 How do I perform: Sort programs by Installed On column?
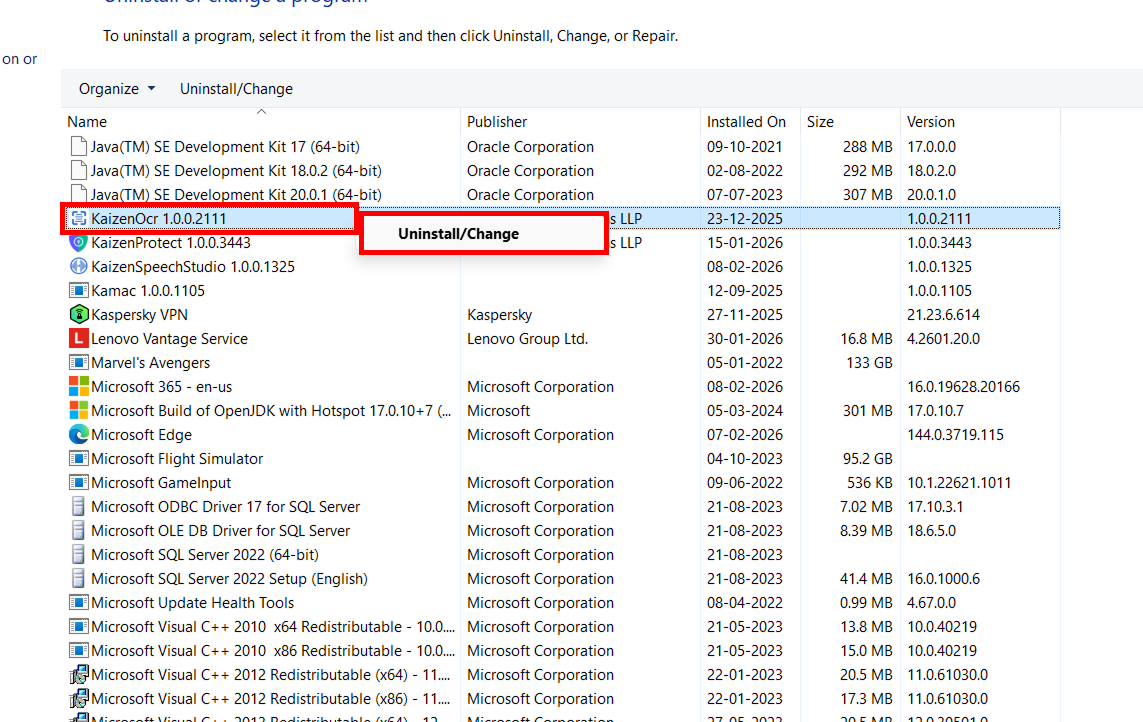(746, 122)
